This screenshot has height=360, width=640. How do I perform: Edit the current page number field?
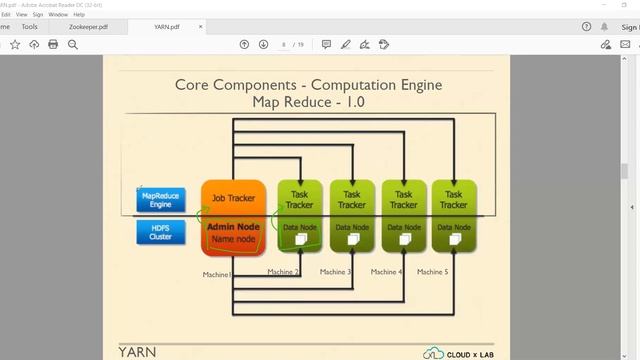click(x=284, y=44)
